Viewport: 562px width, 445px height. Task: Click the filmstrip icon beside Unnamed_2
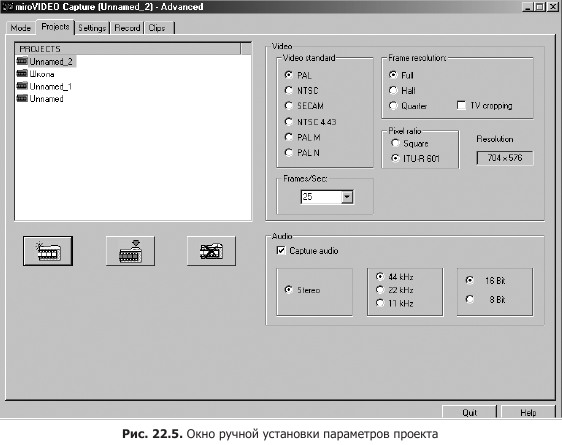pos(22,61)
